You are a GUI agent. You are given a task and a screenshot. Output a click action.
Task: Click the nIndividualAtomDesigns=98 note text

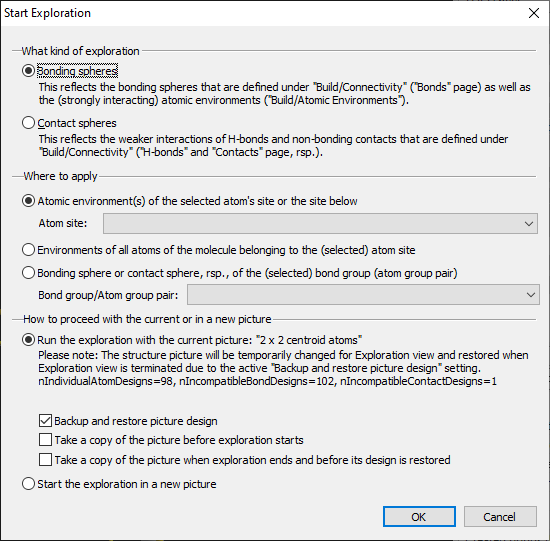(268, 381)
